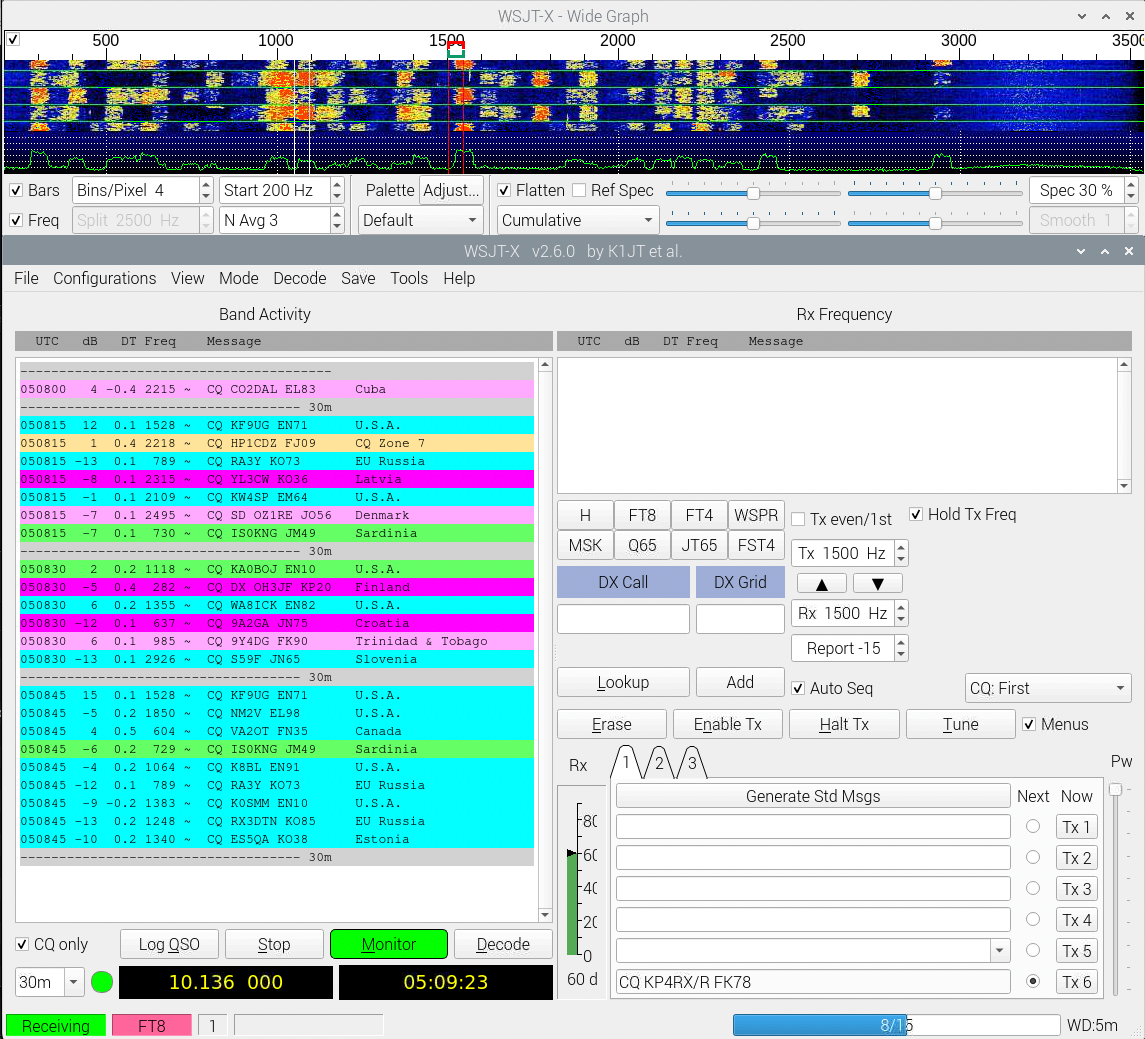This screenshot has height=1039, width=1145.
Task: Select the Next radio button for Tx 1
Action: pos(1033,827)
